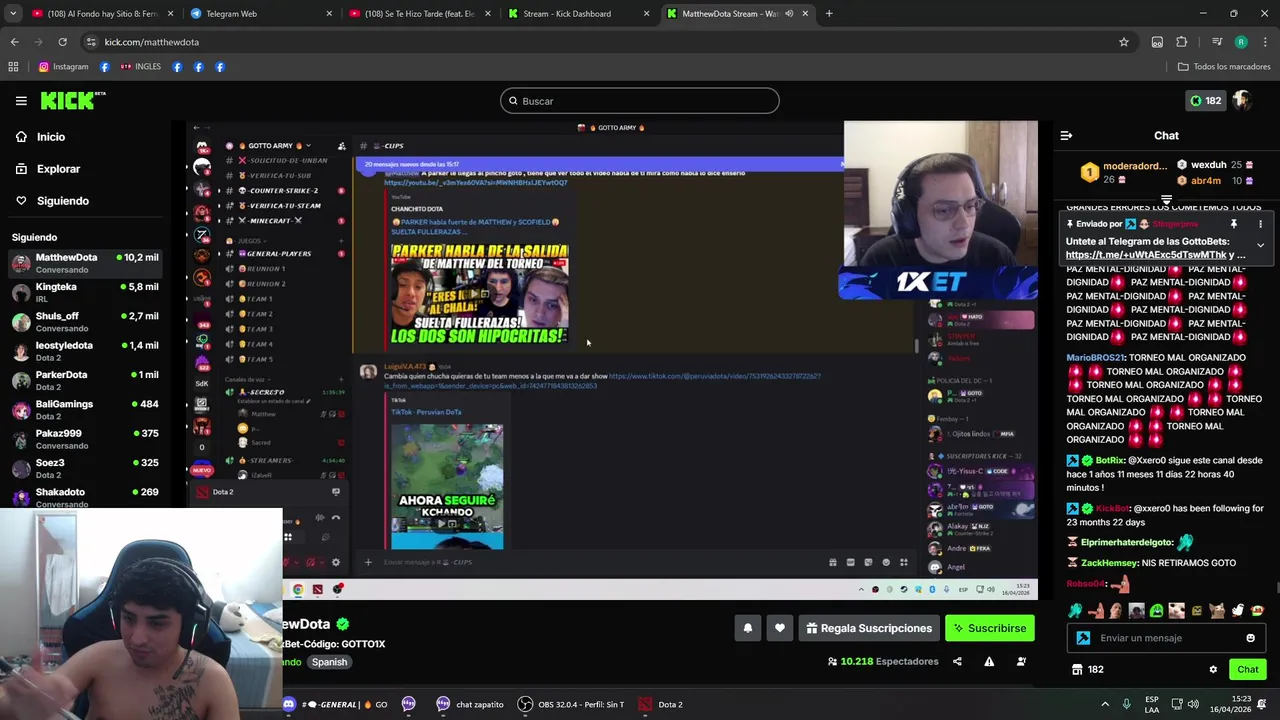
Task: Open the Todos los marcadores folder
Action: click(1224, 67)
